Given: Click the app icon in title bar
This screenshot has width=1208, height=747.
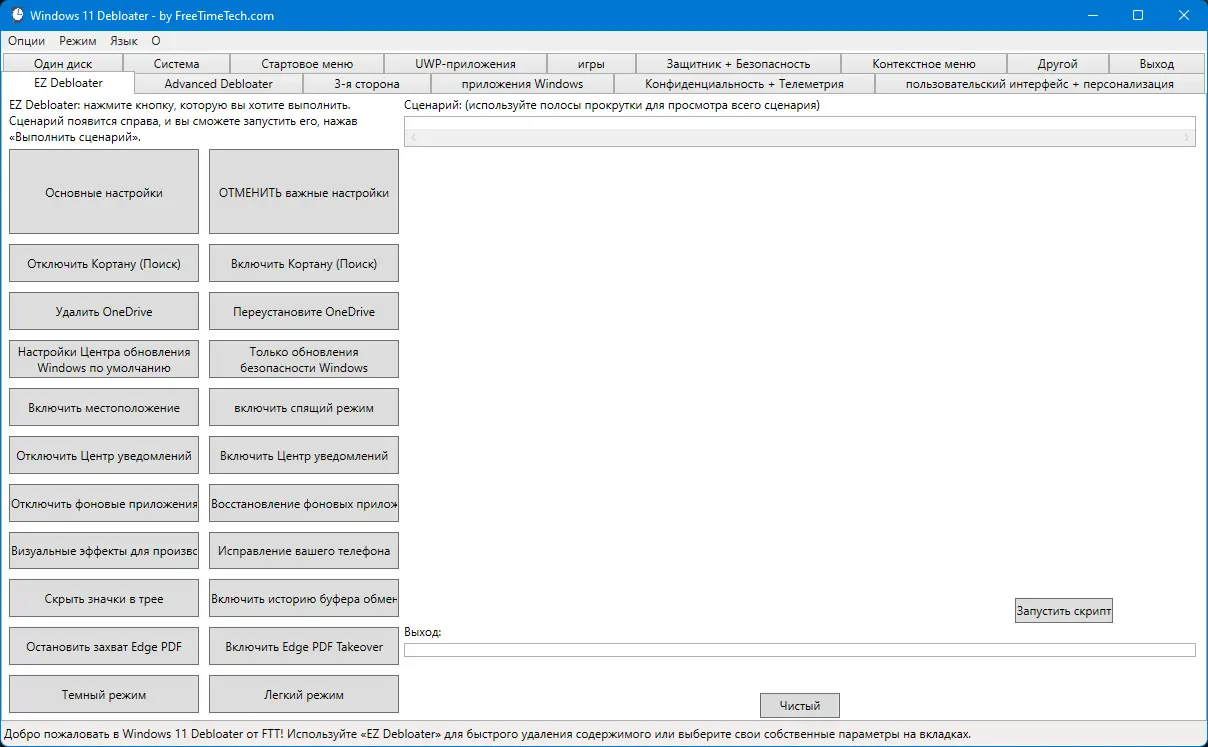Looking at the screenshot, I should 16,15.
